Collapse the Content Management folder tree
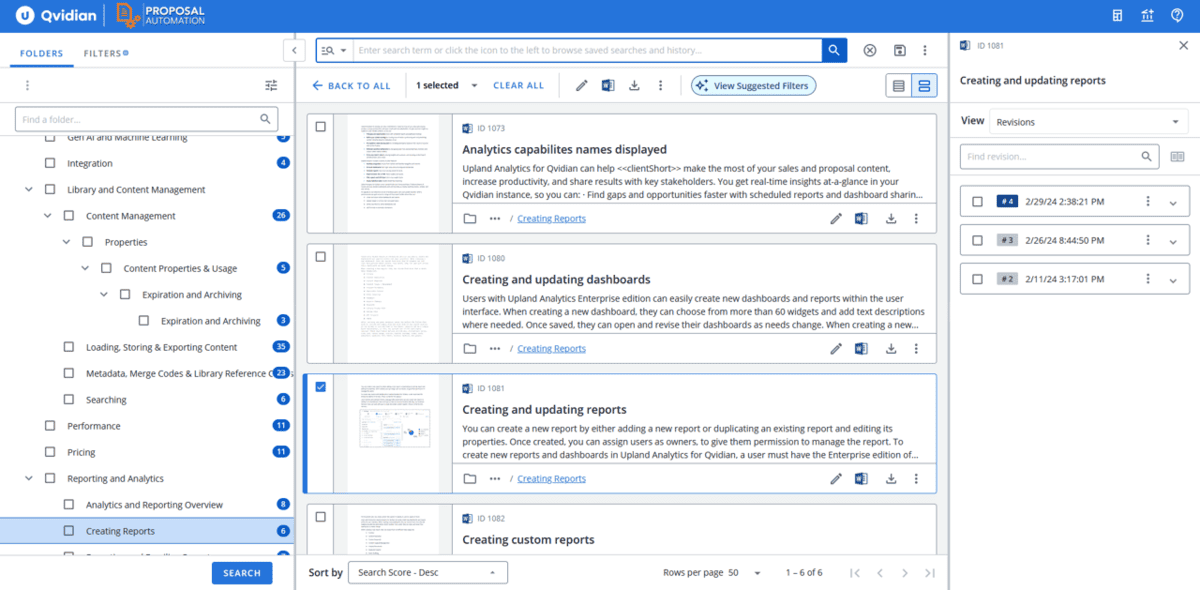Screen dimensions: 1200x590 point(46,215)
